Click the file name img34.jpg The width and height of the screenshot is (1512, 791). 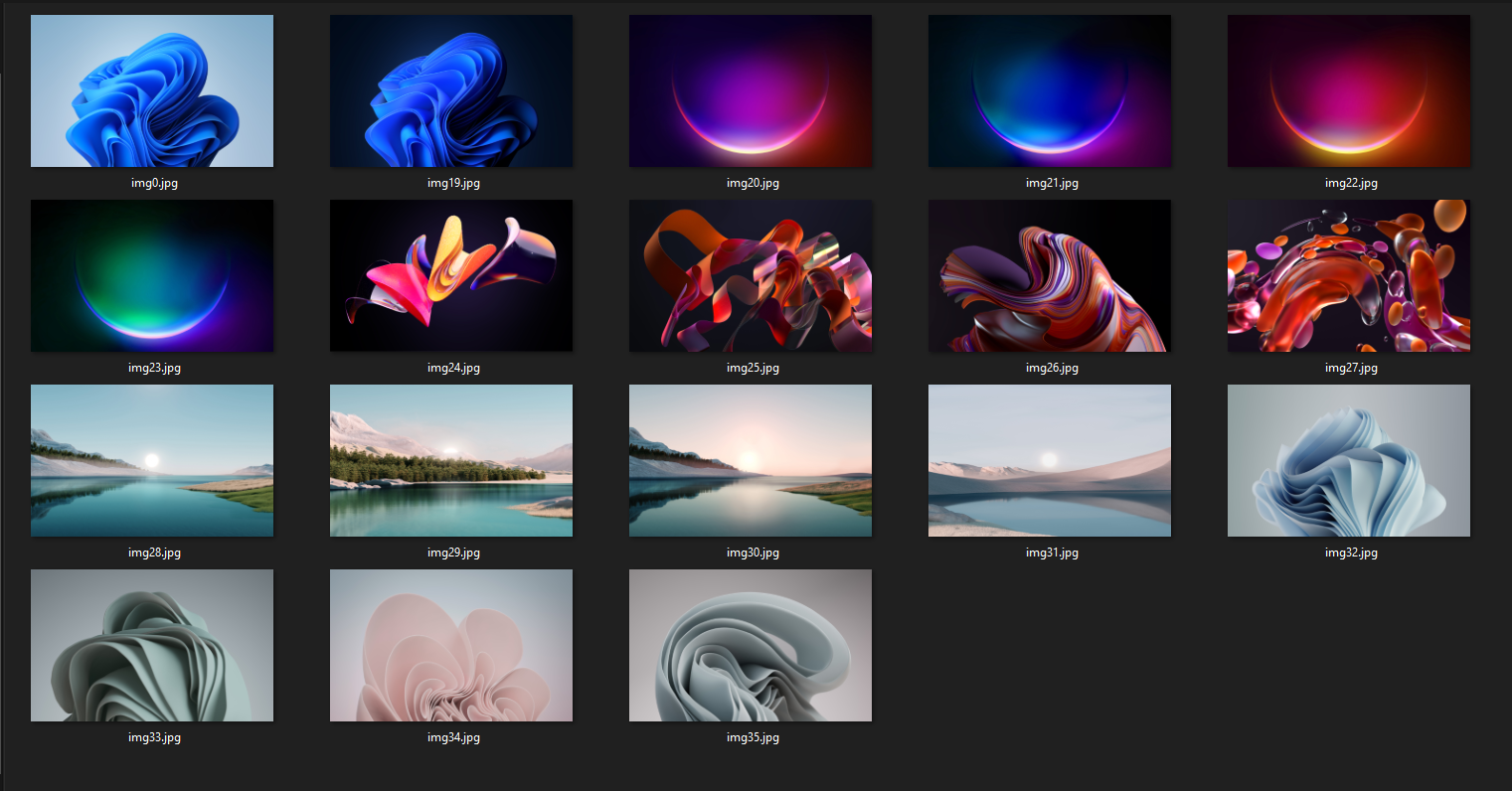(453, 737)
